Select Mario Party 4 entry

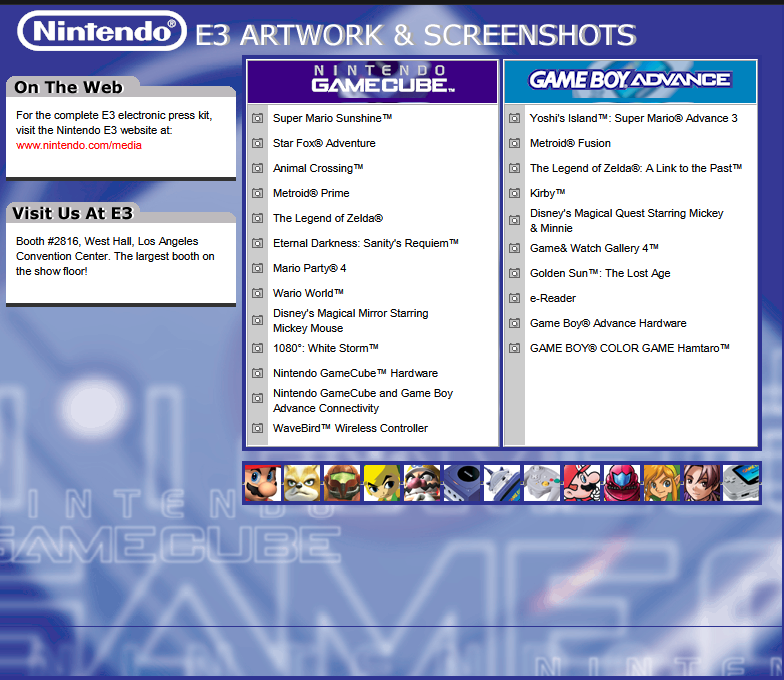(310, 268)
